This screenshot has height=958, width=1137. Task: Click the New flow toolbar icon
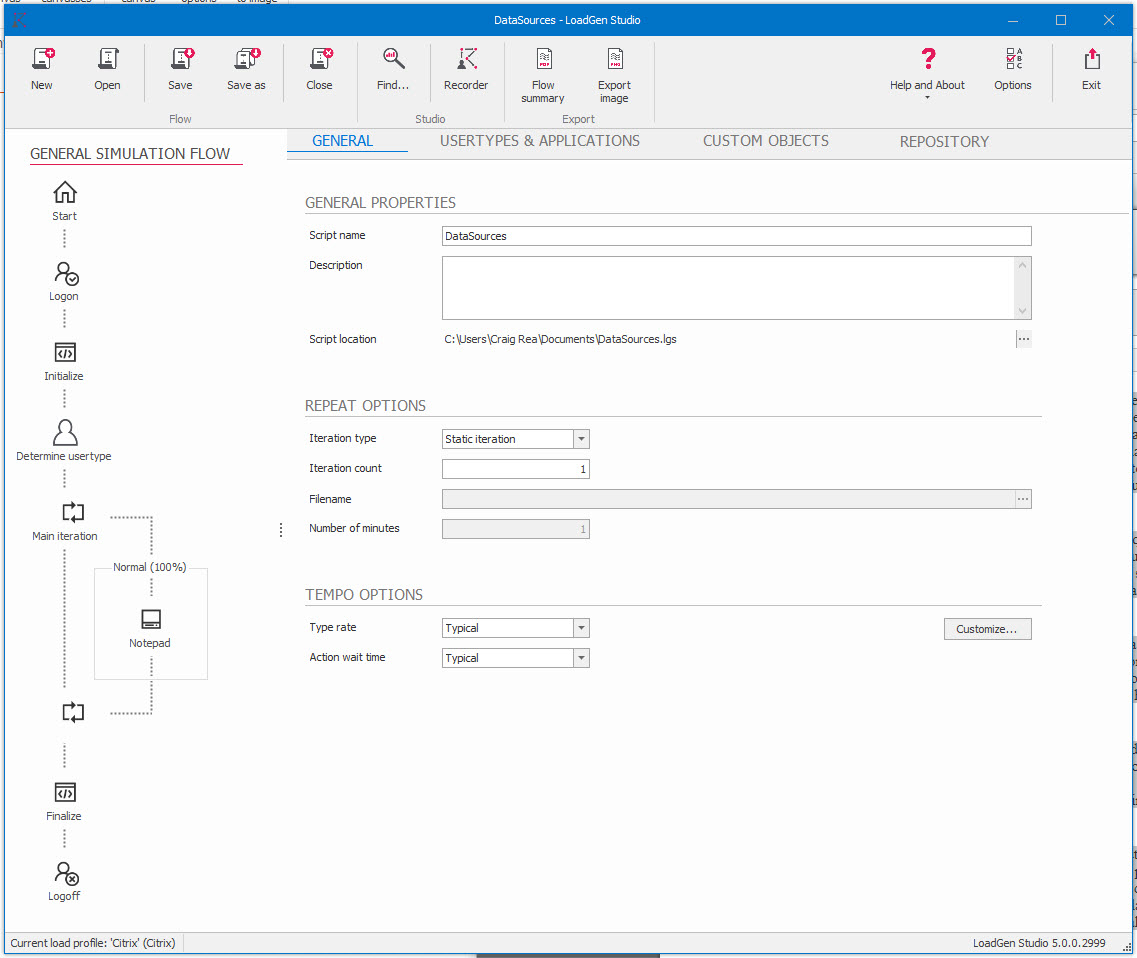tap(42, 70)
